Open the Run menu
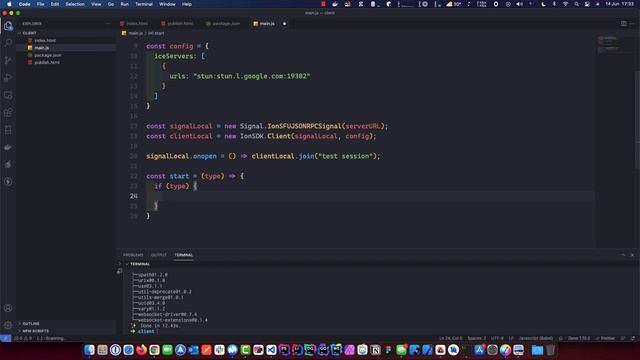Viewport: 640px width, 360px height. pyautogui.click(x=124, y=4)
